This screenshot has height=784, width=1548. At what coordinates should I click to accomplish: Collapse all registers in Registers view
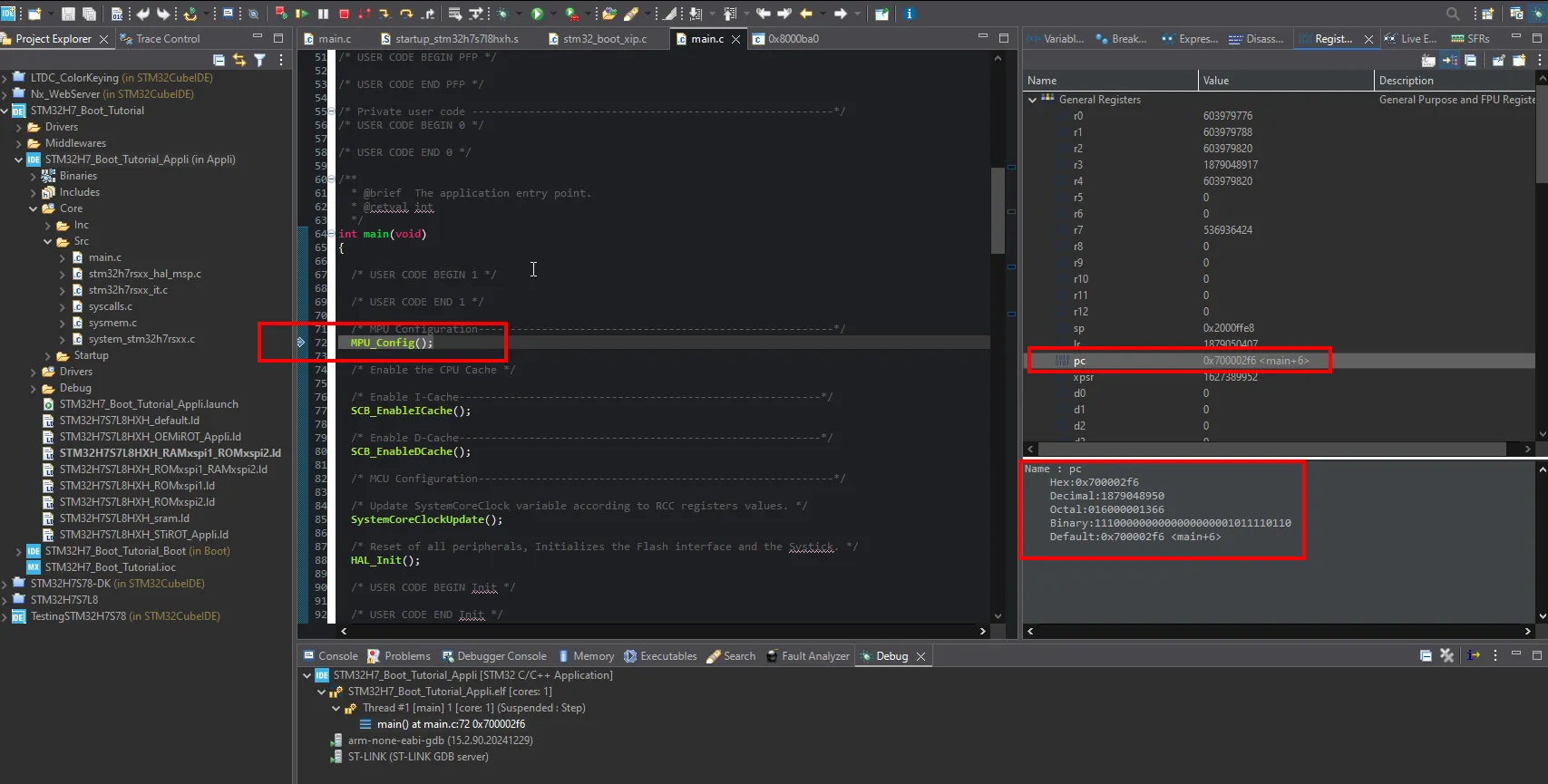[x=1470, y=61]
